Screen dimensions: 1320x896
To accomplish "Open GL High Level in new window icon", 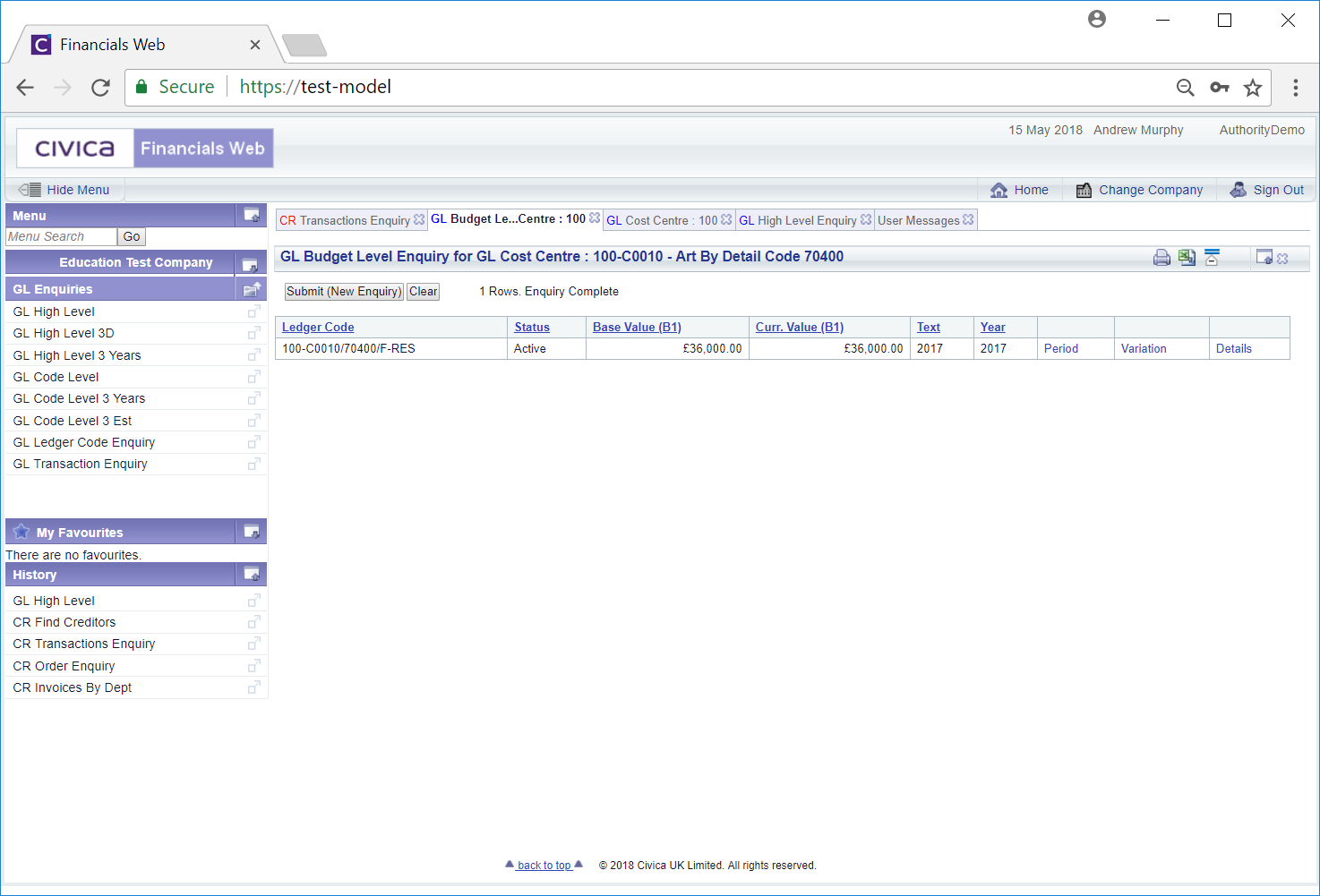I will click(x=254, y=311).
